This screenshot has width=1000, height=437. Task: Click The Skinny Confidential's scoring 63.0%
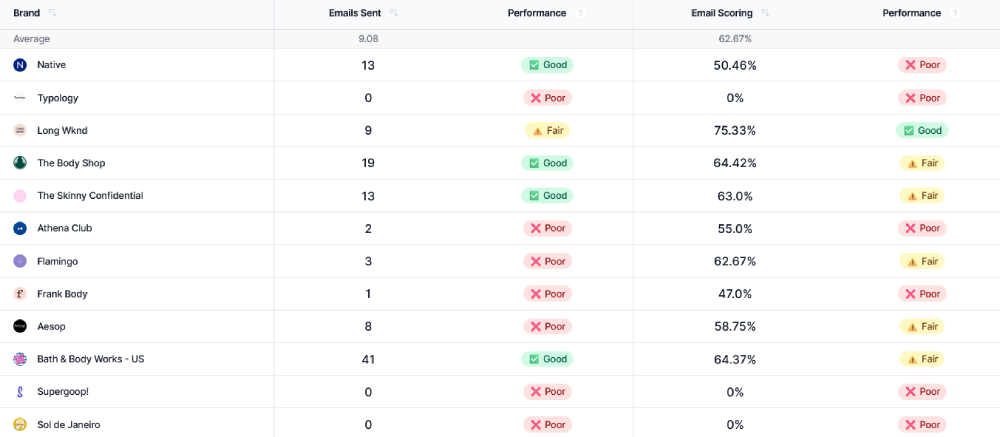coord(735,196)
